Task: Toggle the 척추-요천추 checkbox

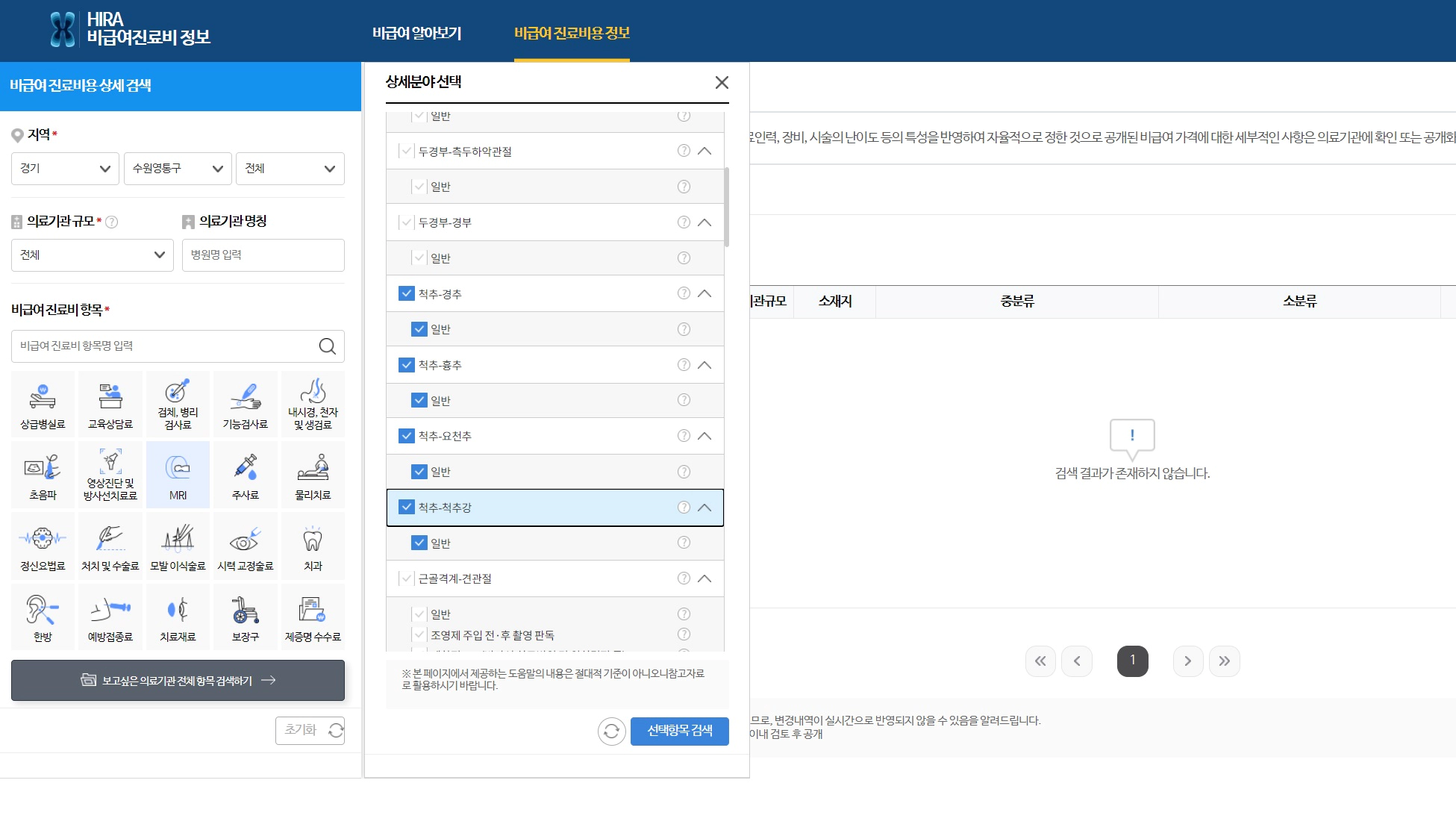Action: (407, 436)
